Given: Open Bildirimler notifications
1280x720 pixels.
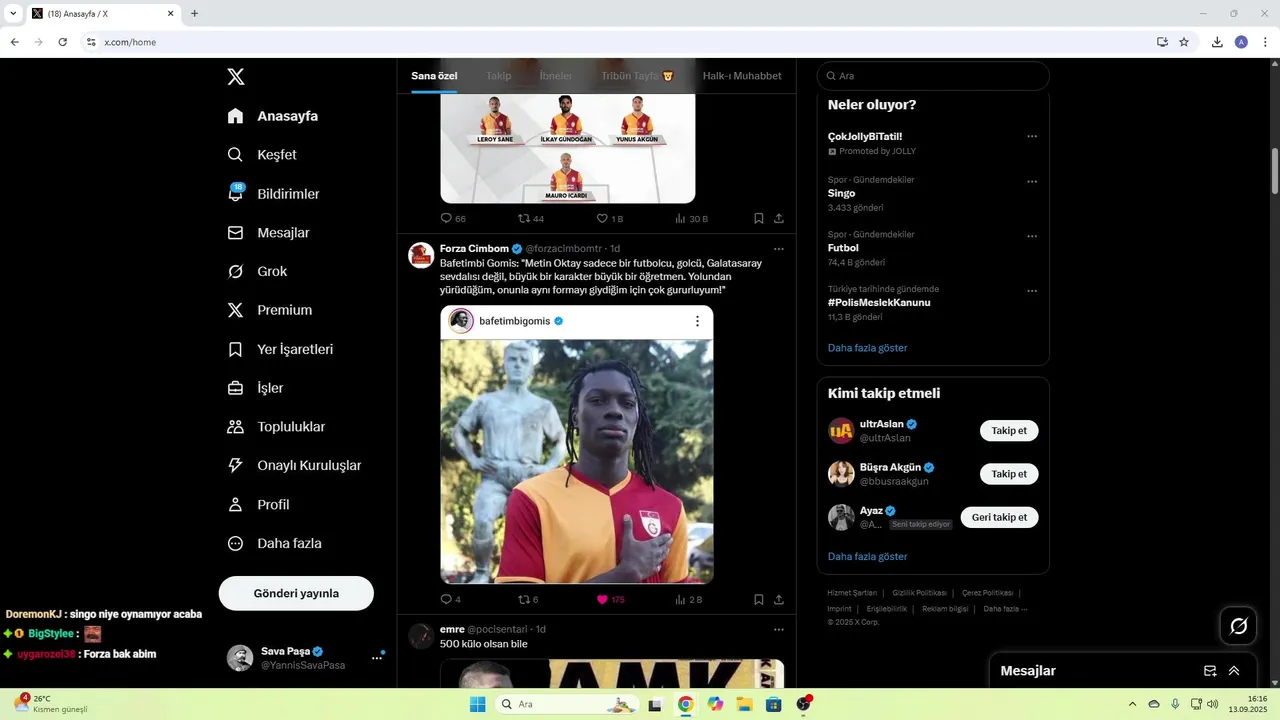Looking at the screenshot, I should tap(273, 194).
